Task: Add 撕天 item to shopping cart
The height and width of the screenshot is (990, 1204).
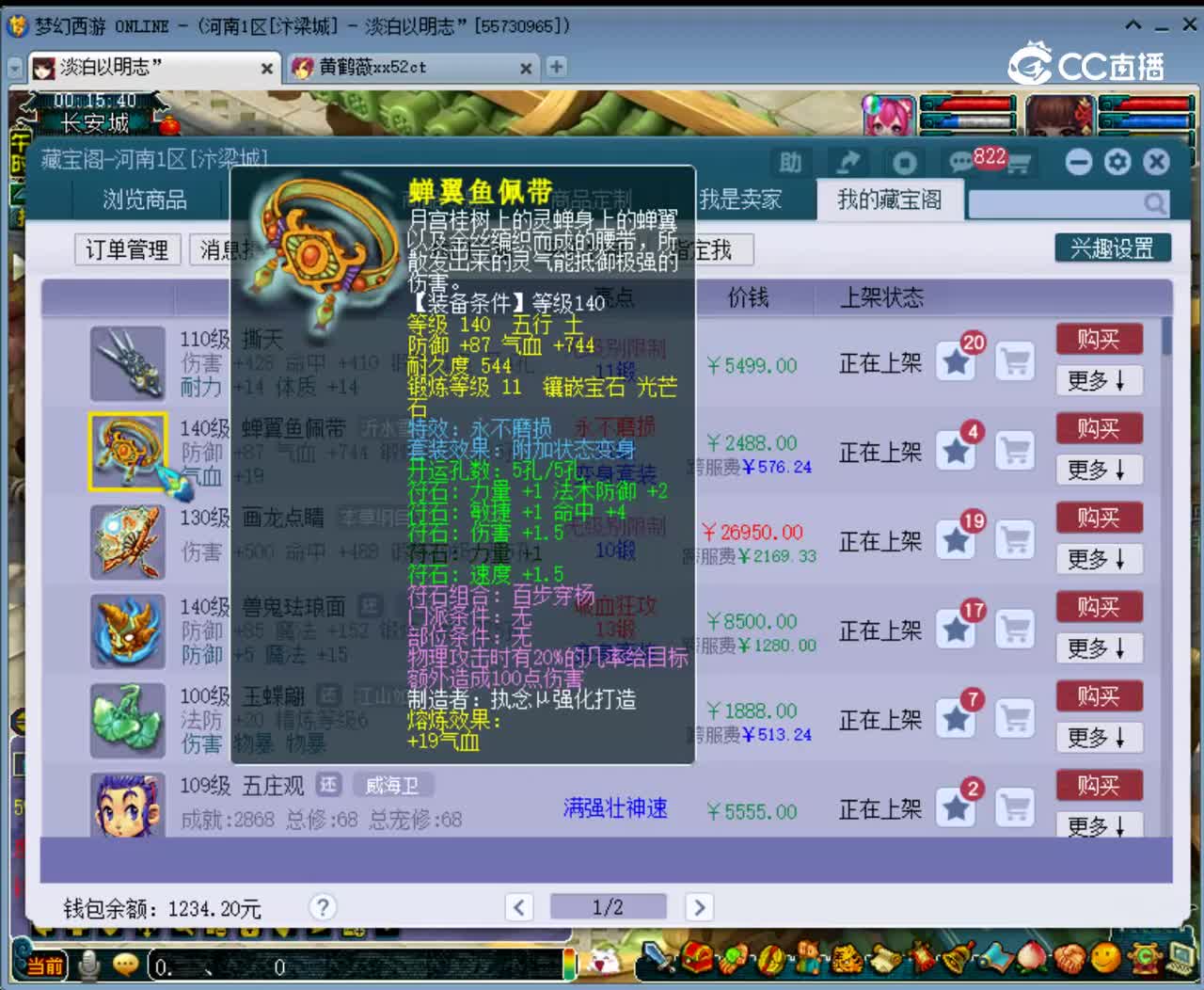Action: (x=1015, y=361)
